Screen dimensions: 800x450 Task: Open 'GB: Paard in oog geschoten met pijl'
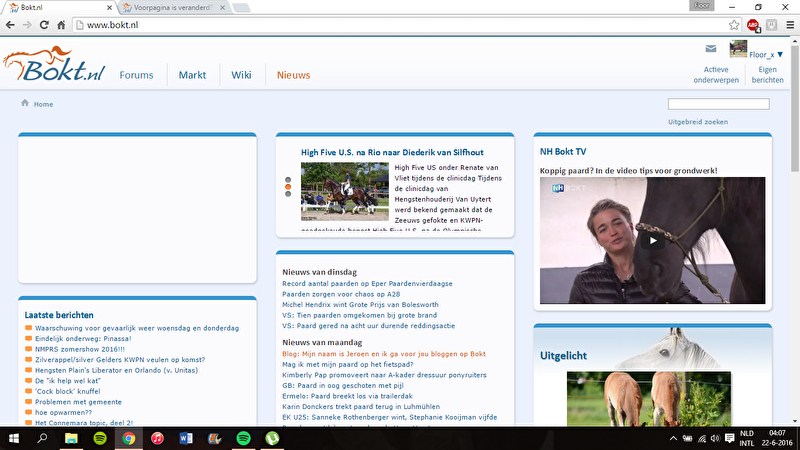342,386
